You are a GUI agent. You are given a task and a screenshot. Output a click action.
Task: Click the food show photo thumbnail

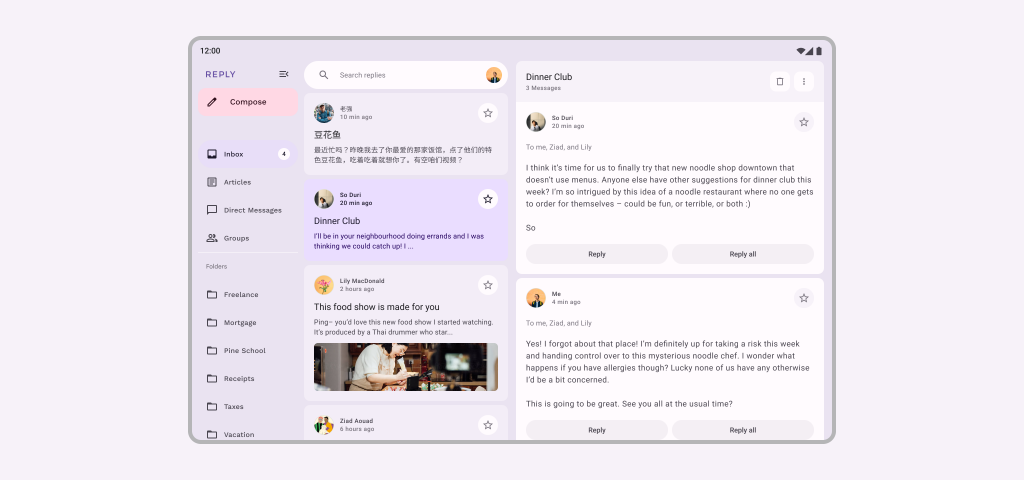pos(406,367)
